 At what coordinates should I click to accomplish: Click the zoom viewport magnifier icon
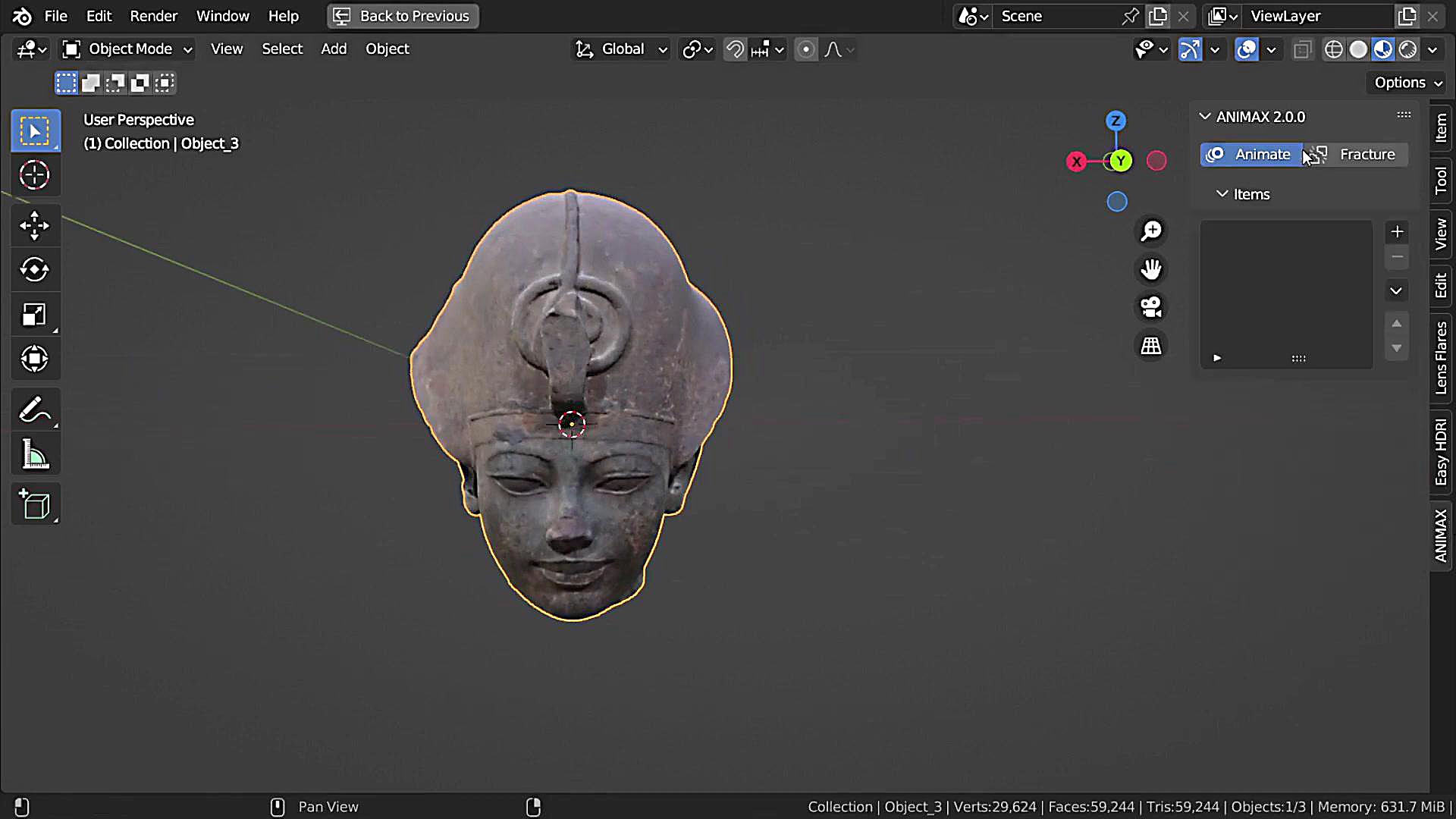point(1151,231)
